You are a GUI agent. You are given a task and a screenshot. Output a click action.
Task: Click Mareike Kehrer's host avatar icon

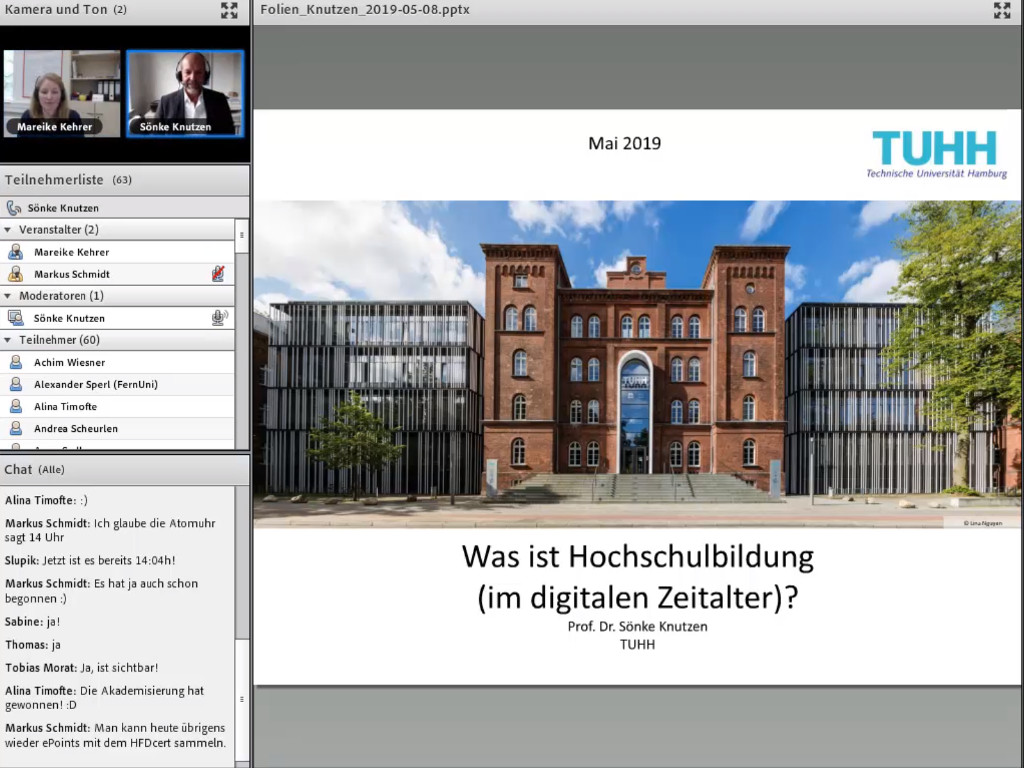pyautogui.click(x=16, y=252)
